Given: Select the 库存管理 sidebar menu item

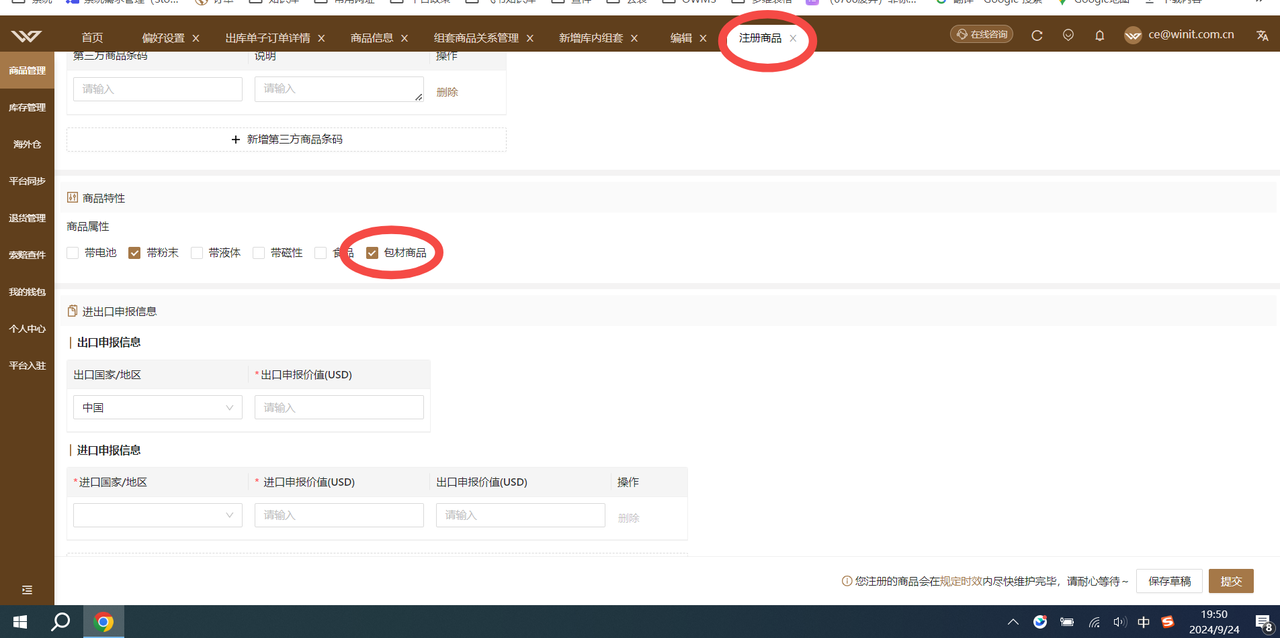Looking at the screenshot, I should pyautogui.click(x=27, y=107).
